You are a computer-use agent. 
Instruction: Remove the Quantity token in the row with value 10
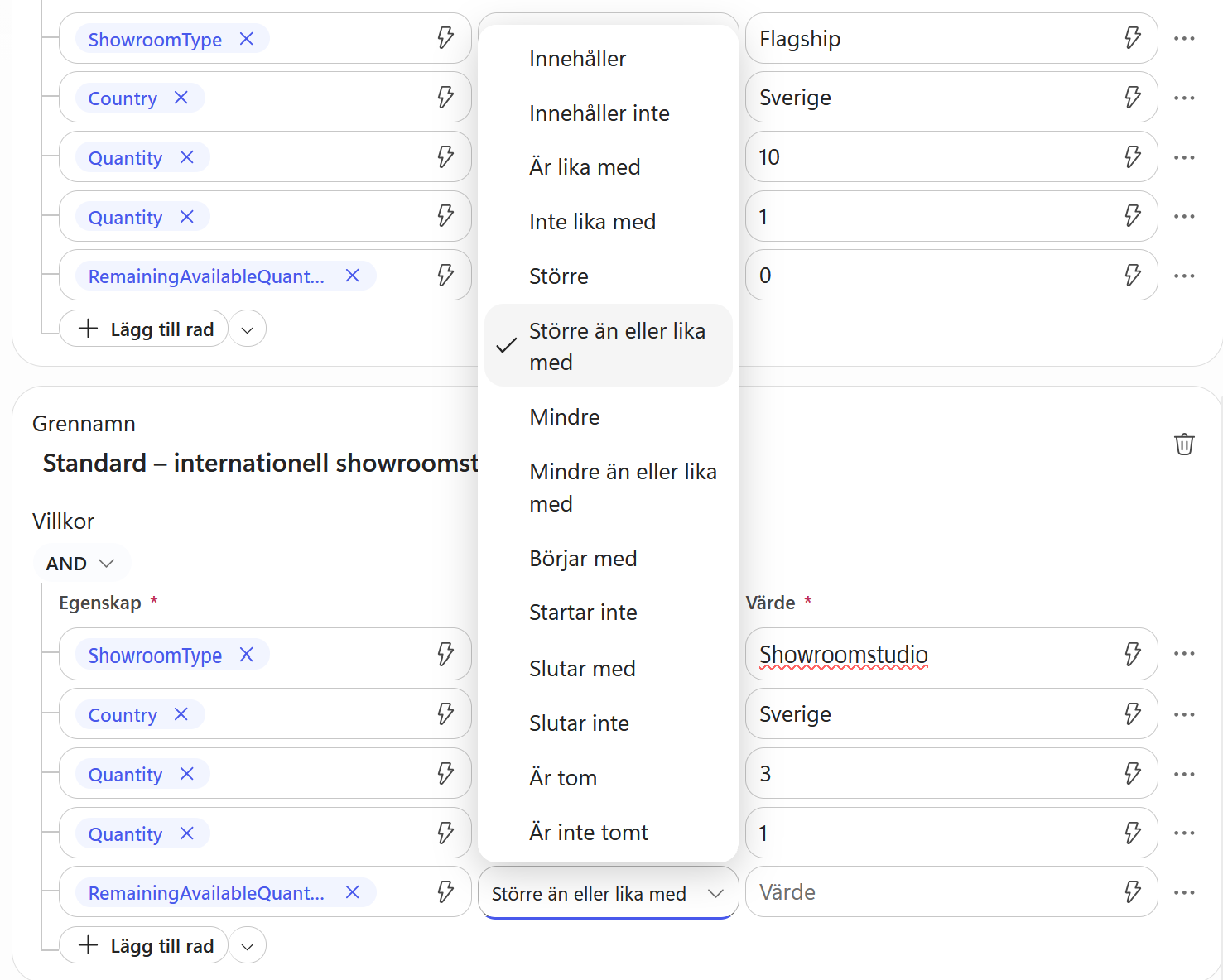[x=186, y=157]
